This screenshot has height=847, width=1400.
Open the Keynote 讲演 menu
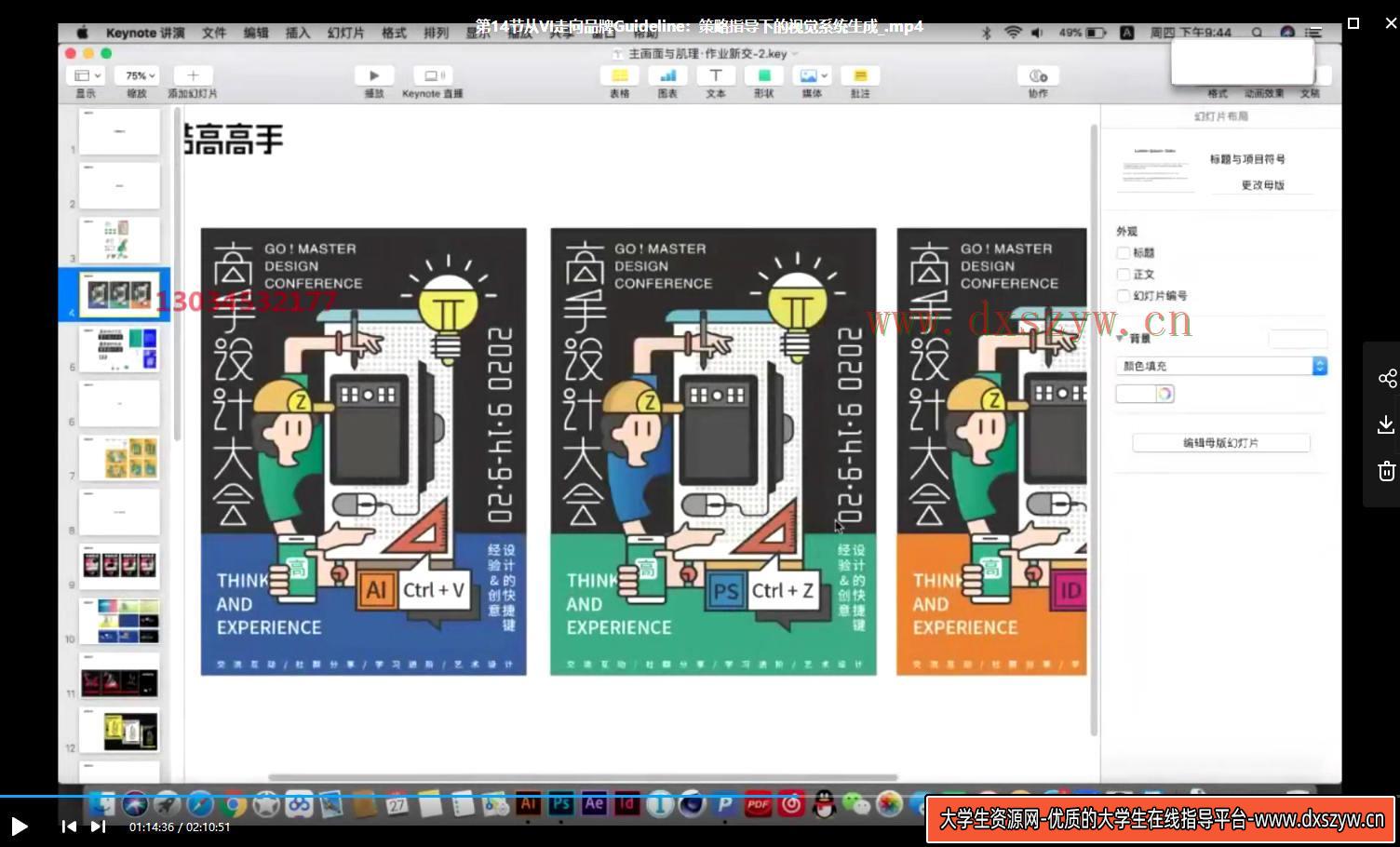tap(145, 33)
